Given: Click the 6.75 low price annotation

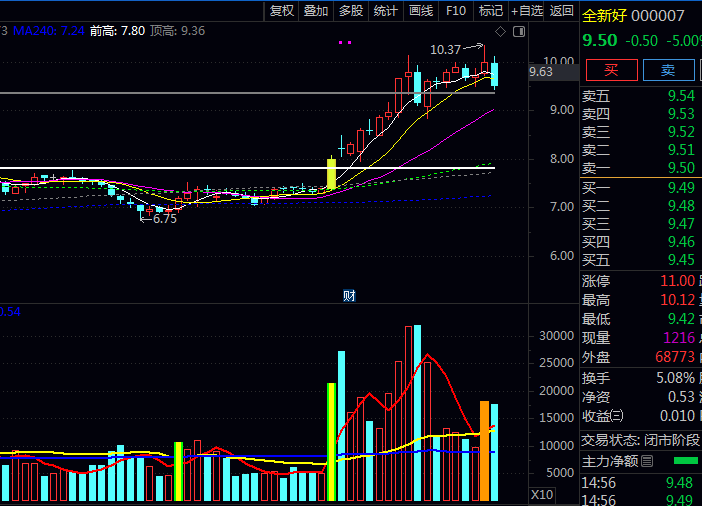Looking at the screenshot, I should 163,218.
